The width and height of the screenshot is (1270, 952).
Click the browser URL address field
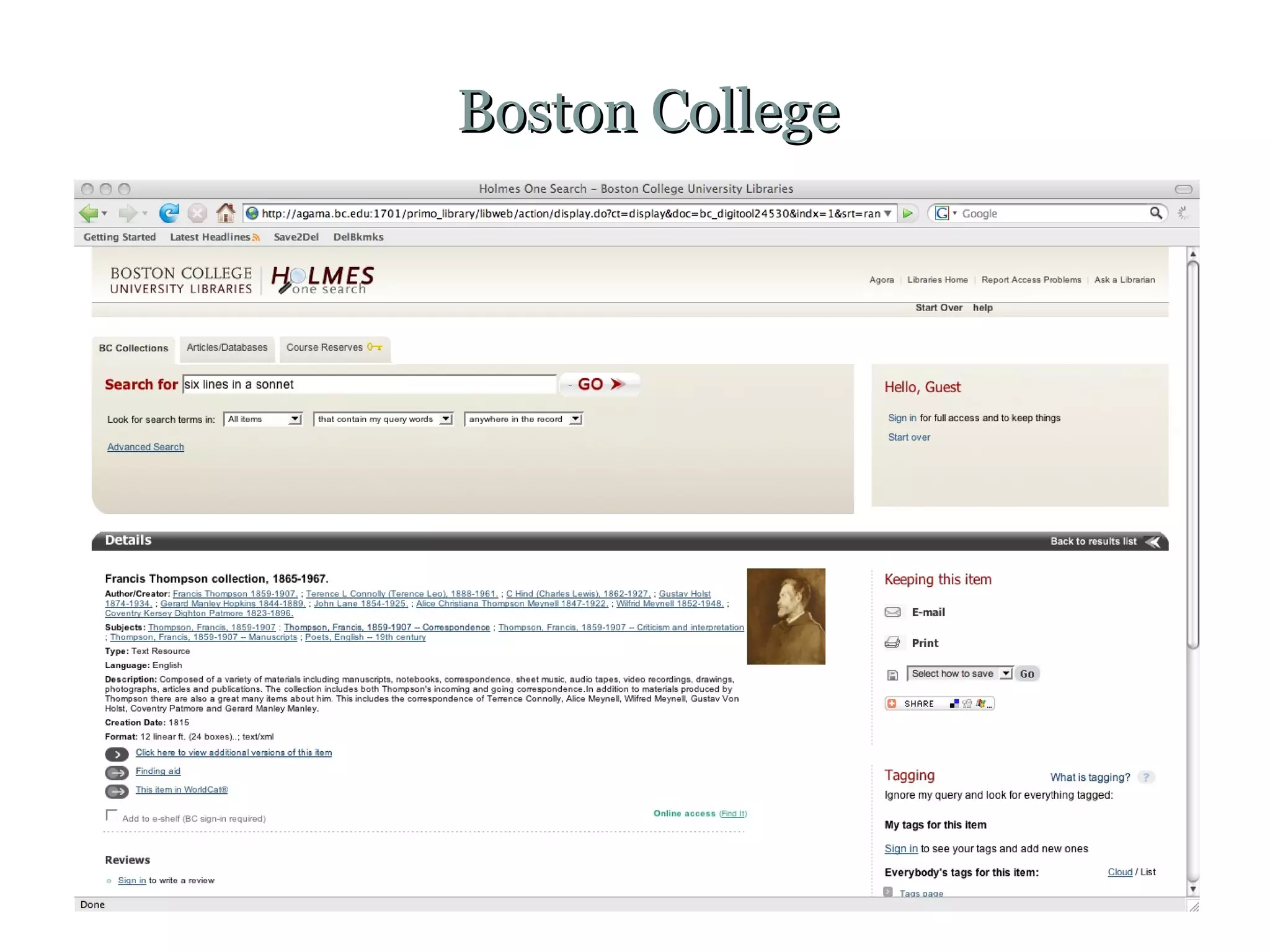click(x=569, y=213)
